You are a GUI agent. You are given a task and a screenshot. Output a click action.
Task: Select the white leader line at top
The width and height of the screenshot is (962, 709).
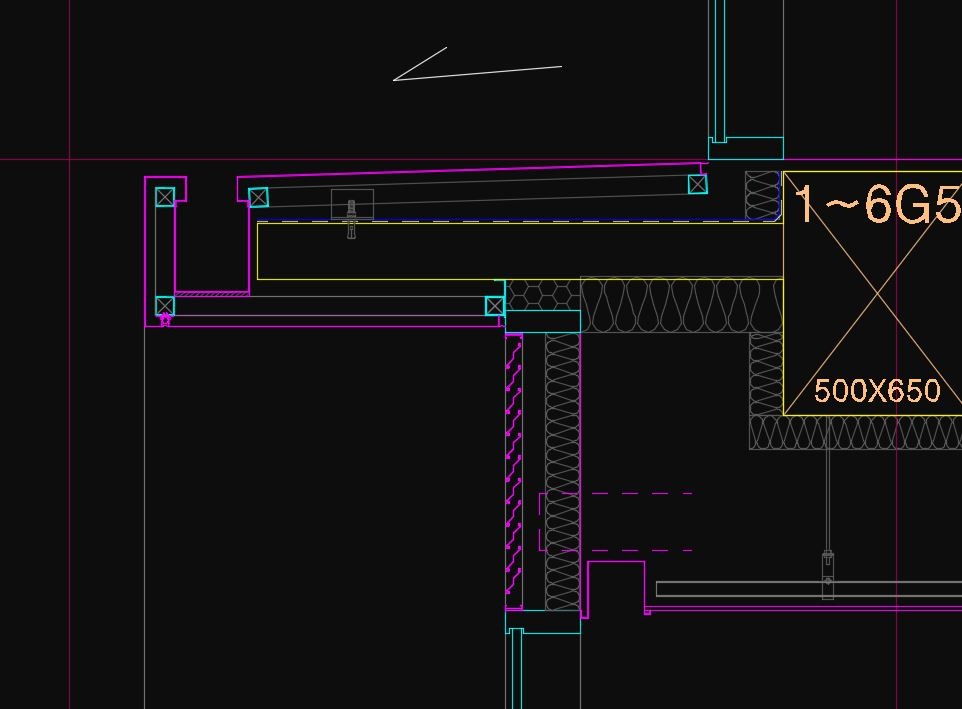pos(477,72)
